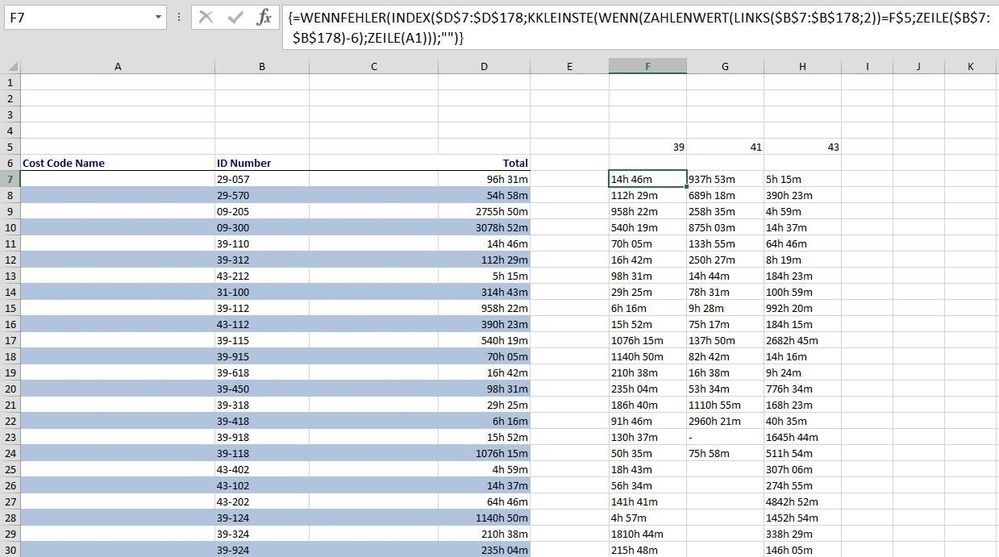This screenshot has height=557, width=999.
Task: Click ID cell '09-205'
Action: [x=262, y=212]
